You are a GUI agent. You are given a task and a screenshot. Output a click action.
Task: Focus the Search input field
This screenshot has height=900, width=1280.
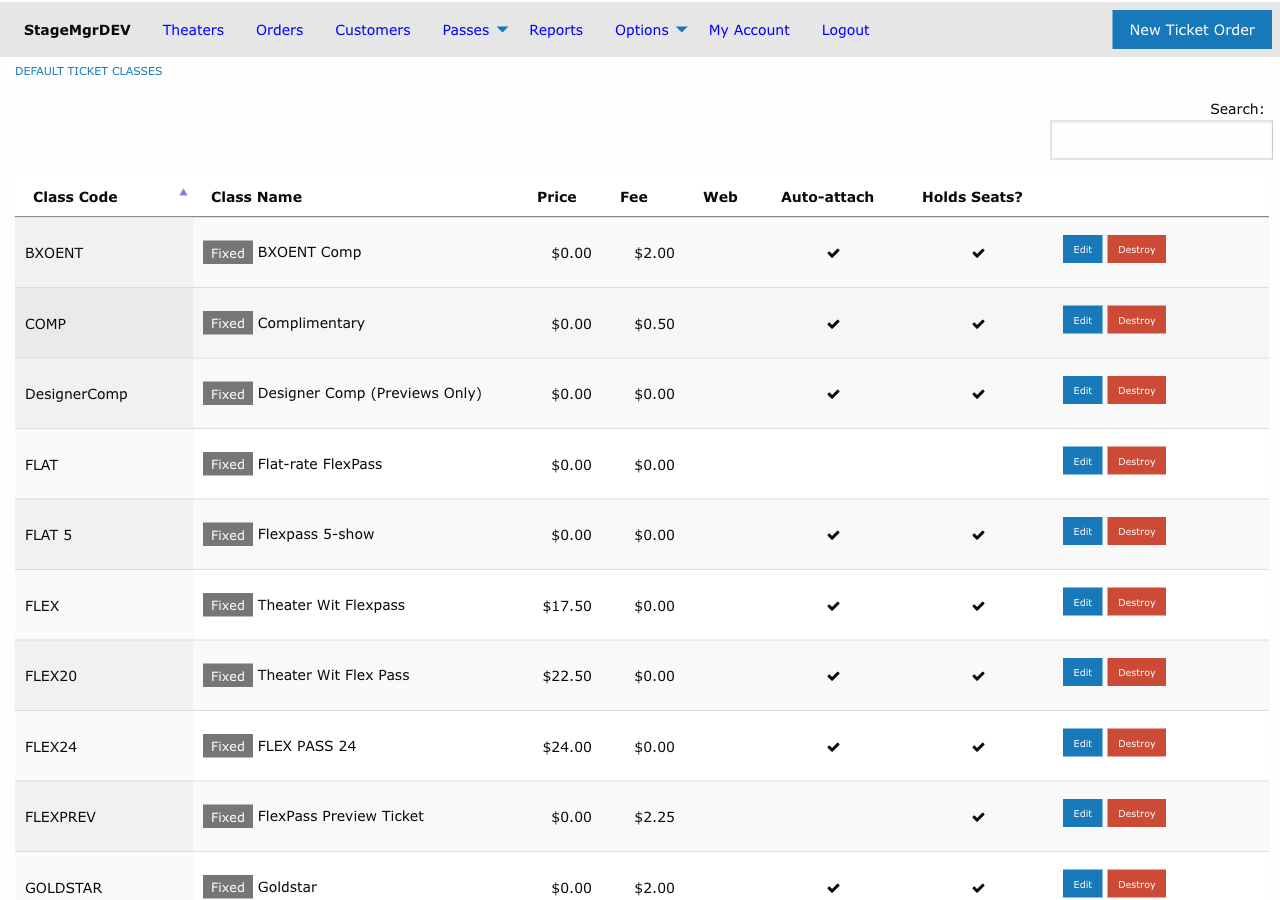[1161, 140]
